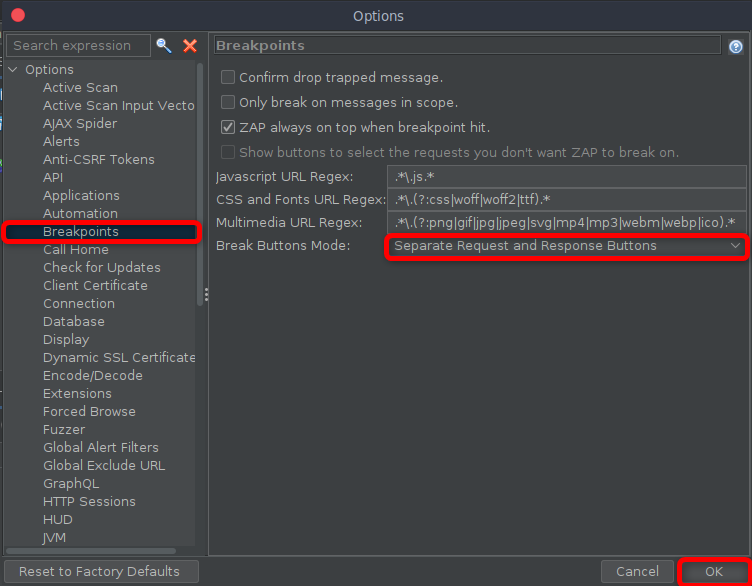Click the options tree horizontal scrollbar
The height and width of the screenshot is (586, 752).
pos(91,551)
